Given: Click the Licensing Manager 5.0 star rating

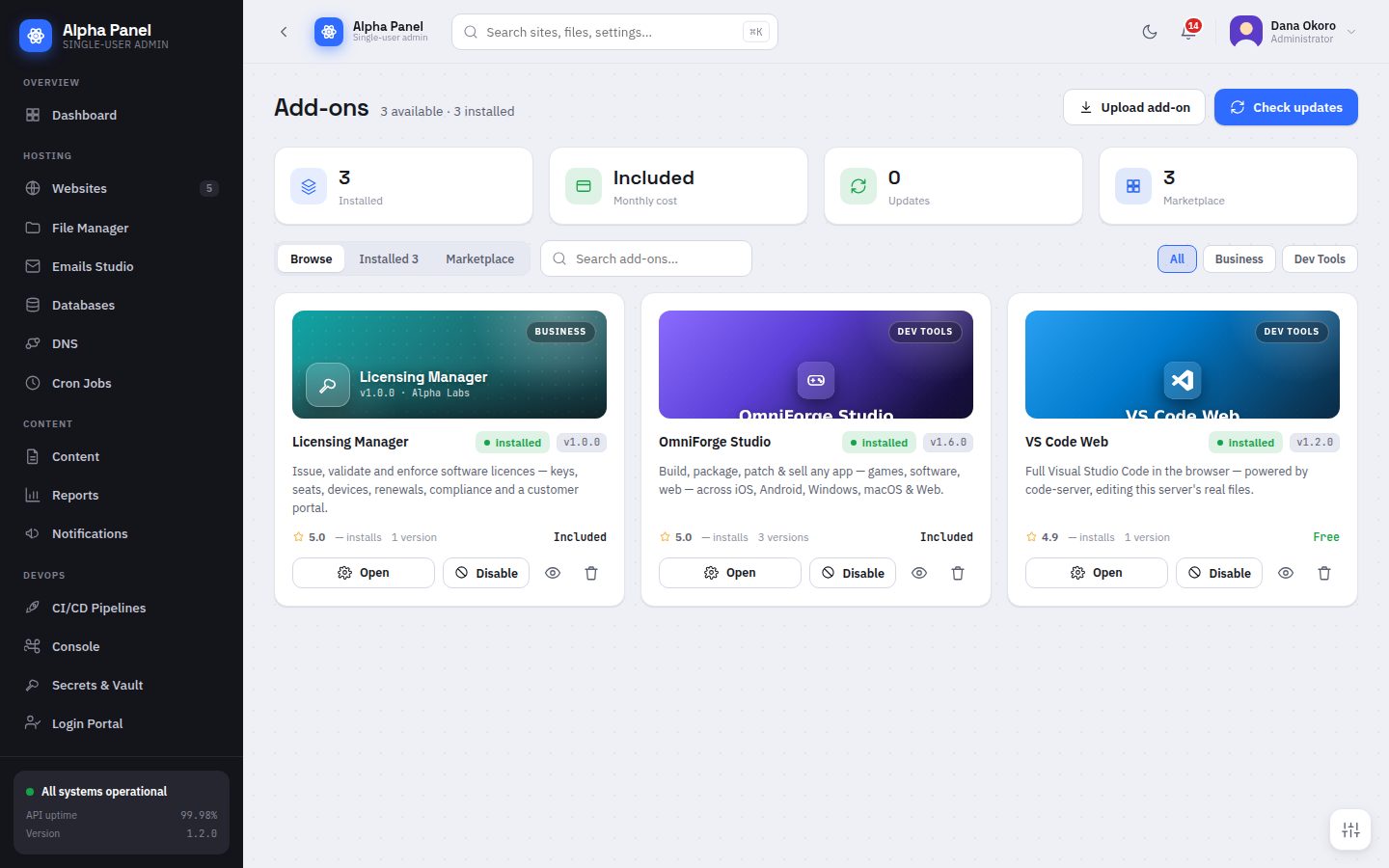Looking at the screenshot, I should tap(309, 537).
